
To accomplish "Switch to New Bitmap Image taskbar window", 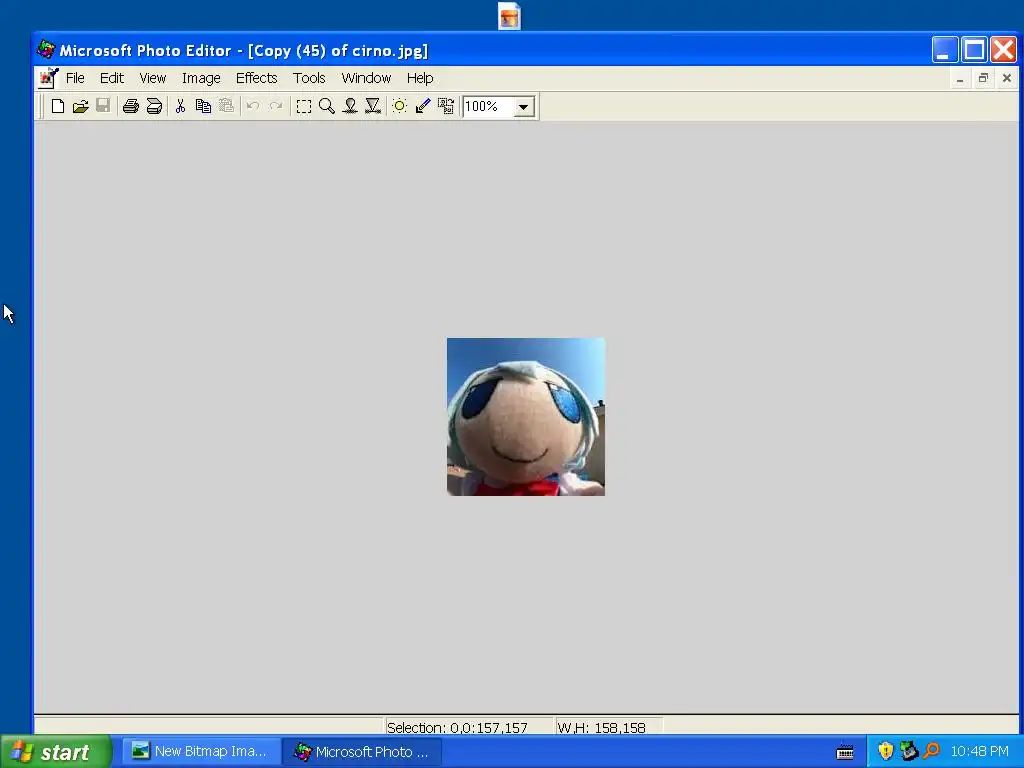I will point(203,752).
